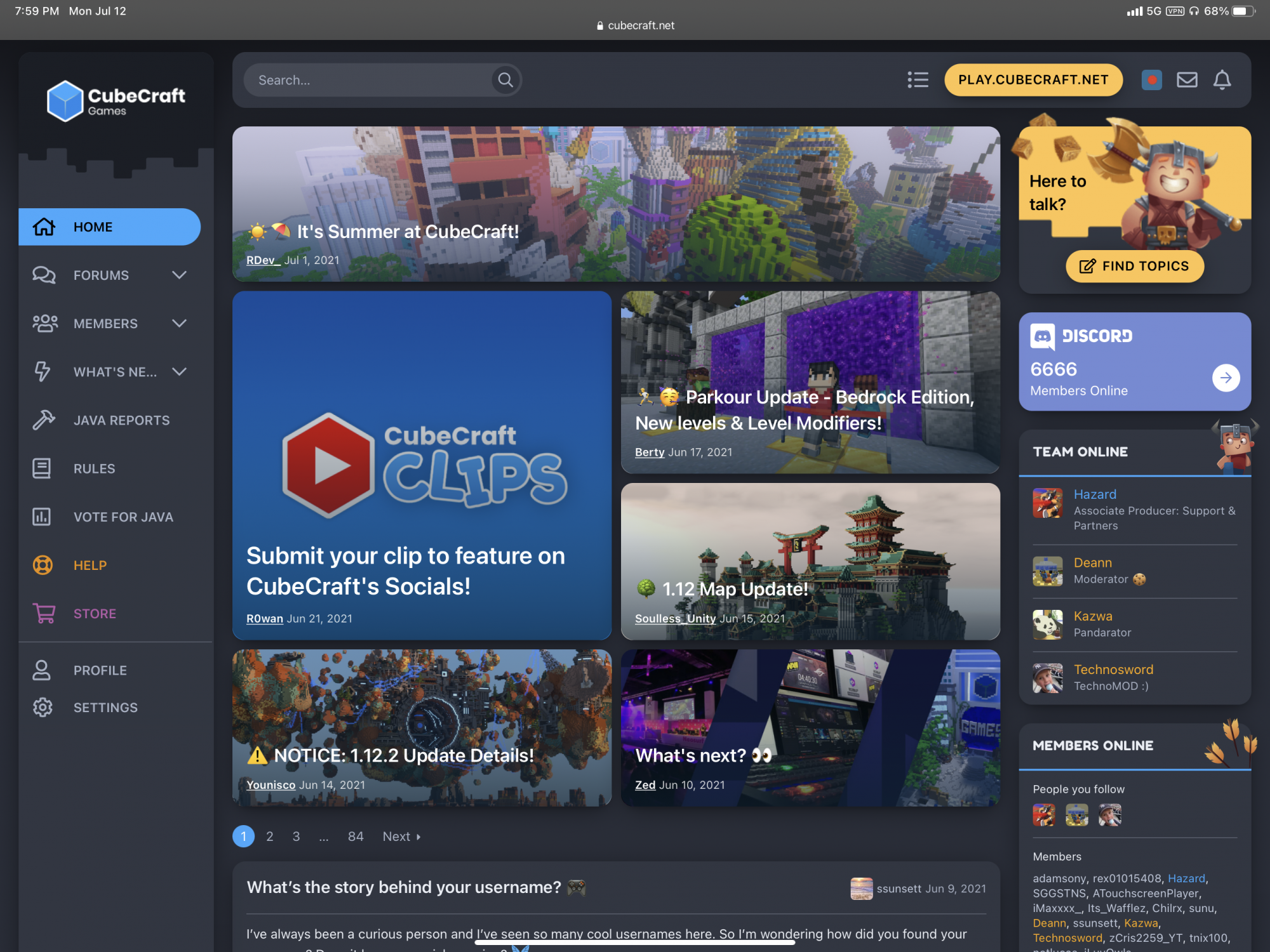Expand the What's New submenu chevron
The image size is (1270, 952).
[x=180, y=371]
